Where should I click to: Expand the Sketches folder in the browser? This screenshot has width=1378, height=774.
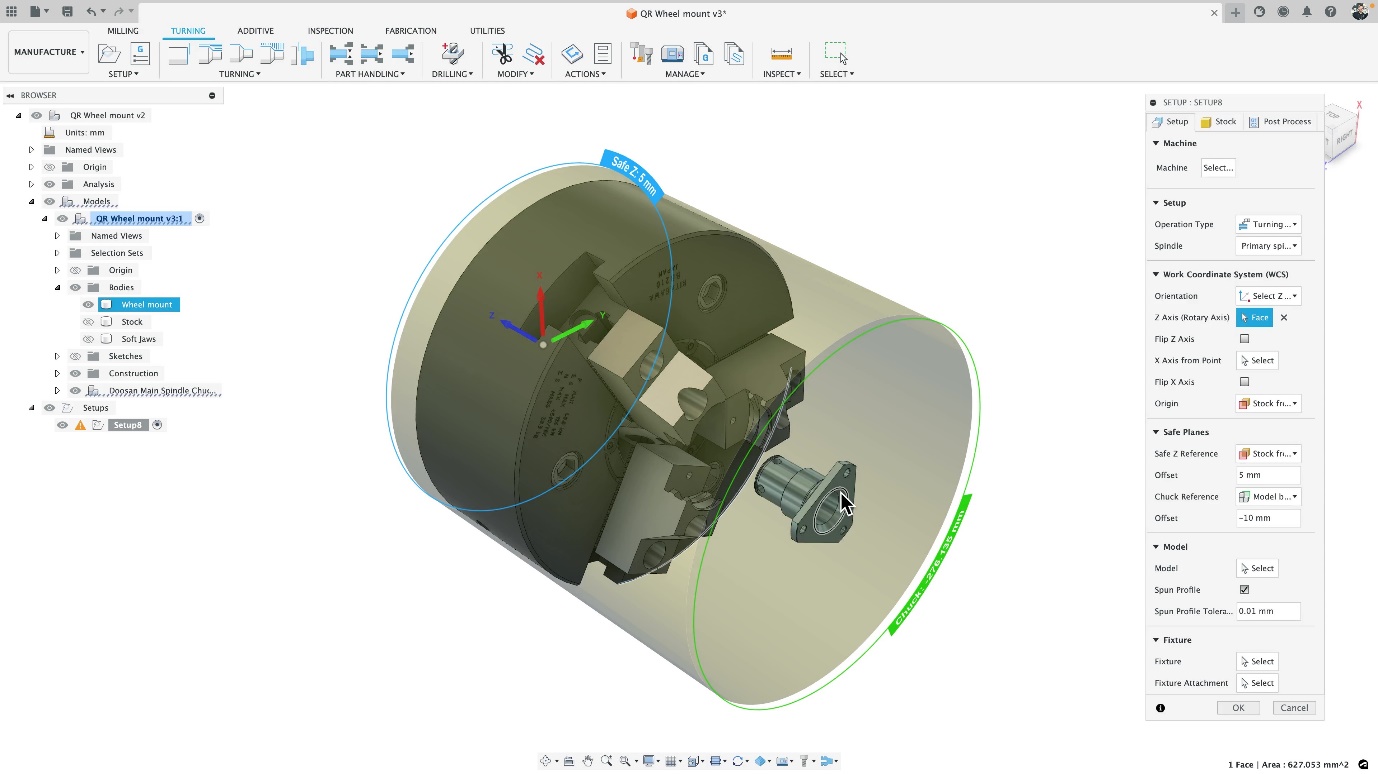point(57,355)
